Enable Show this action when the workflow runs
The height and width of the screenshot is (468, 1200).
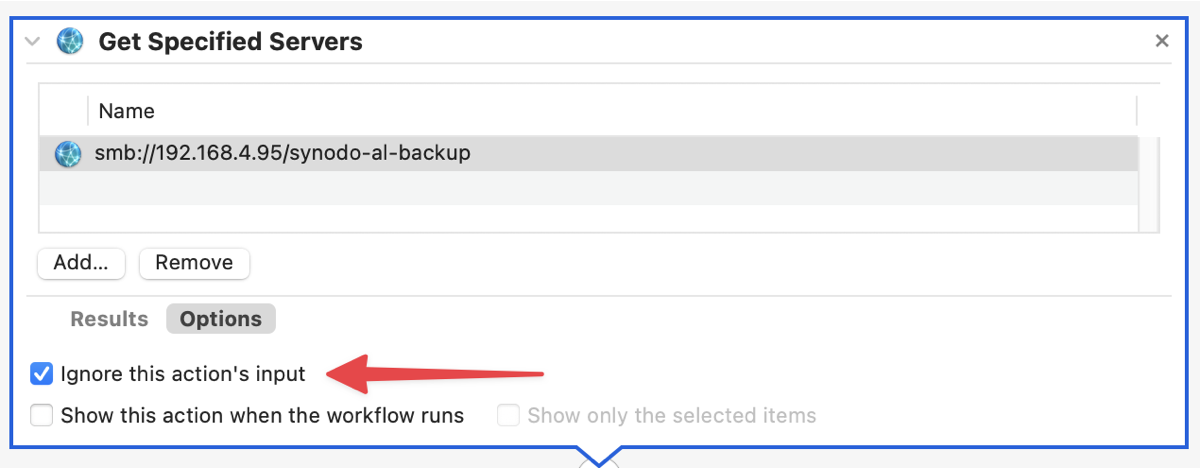(x=42, y=415)
